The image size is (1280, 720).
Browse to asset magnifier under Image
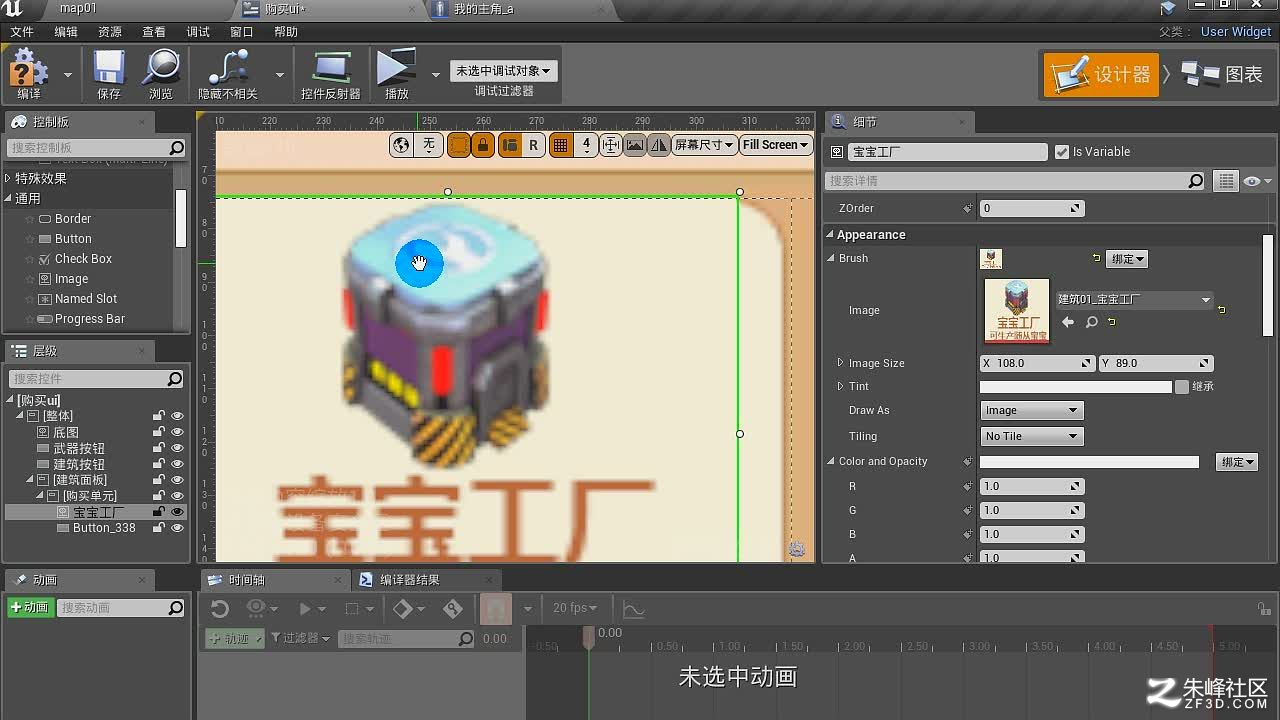point(1092,322)
